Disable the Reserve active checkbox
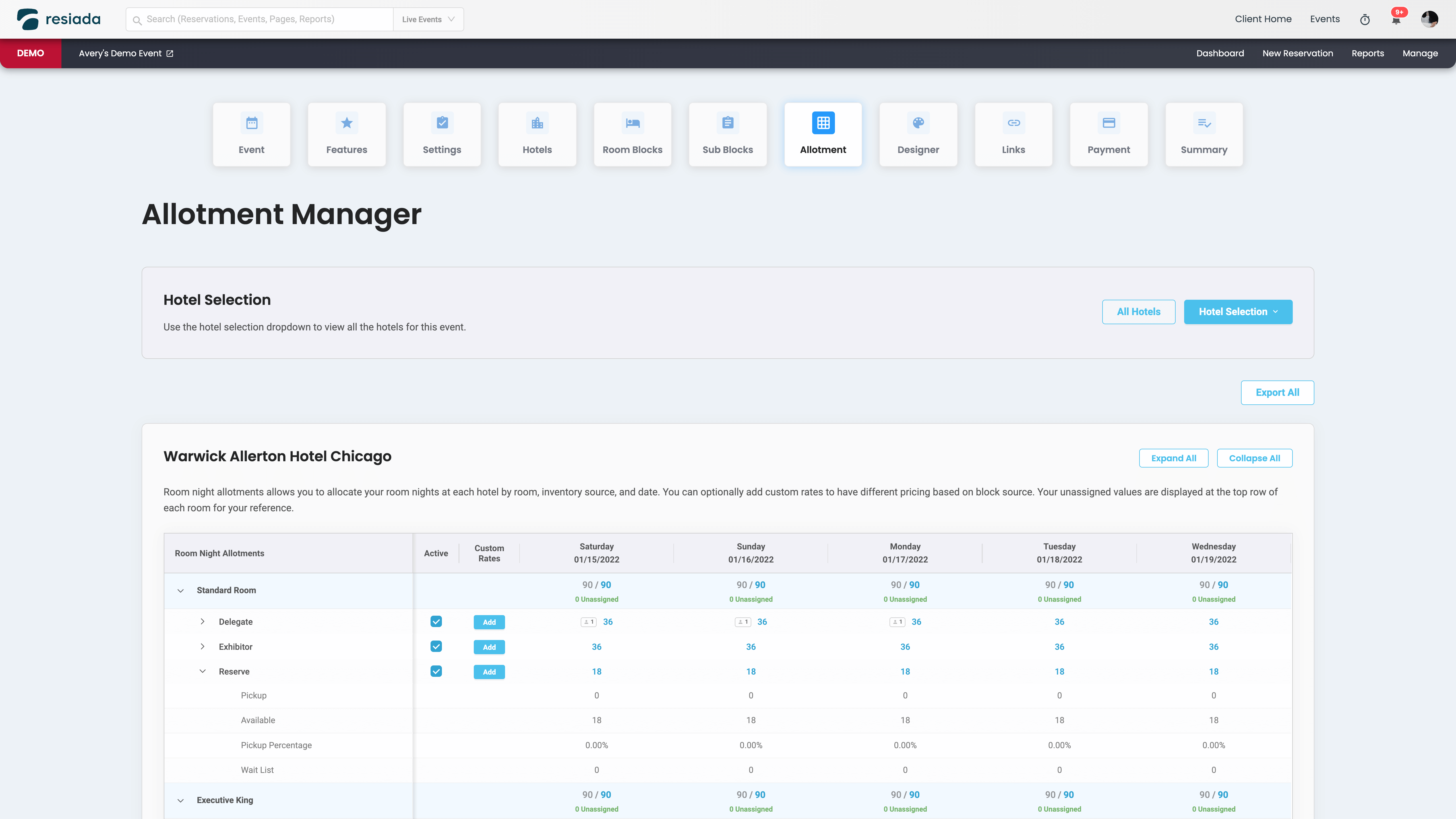Image resolution: width=1456 pixels, height=819 pixels. [x=436, y=671]
